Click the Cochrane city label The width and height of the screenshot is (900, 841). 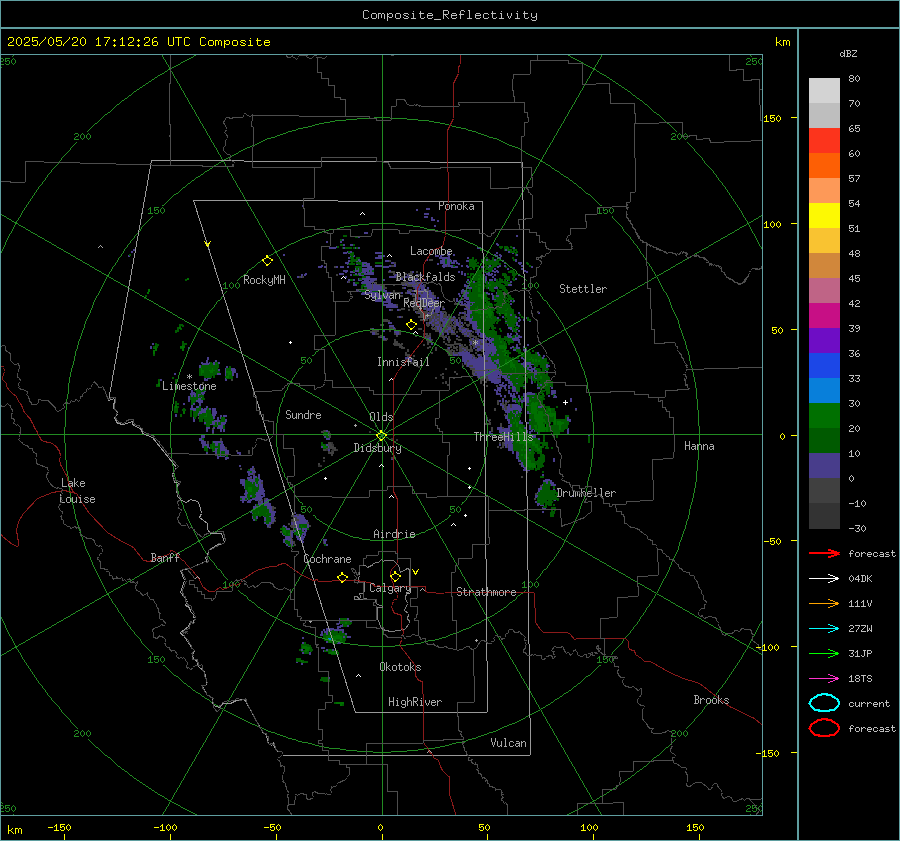327,559
